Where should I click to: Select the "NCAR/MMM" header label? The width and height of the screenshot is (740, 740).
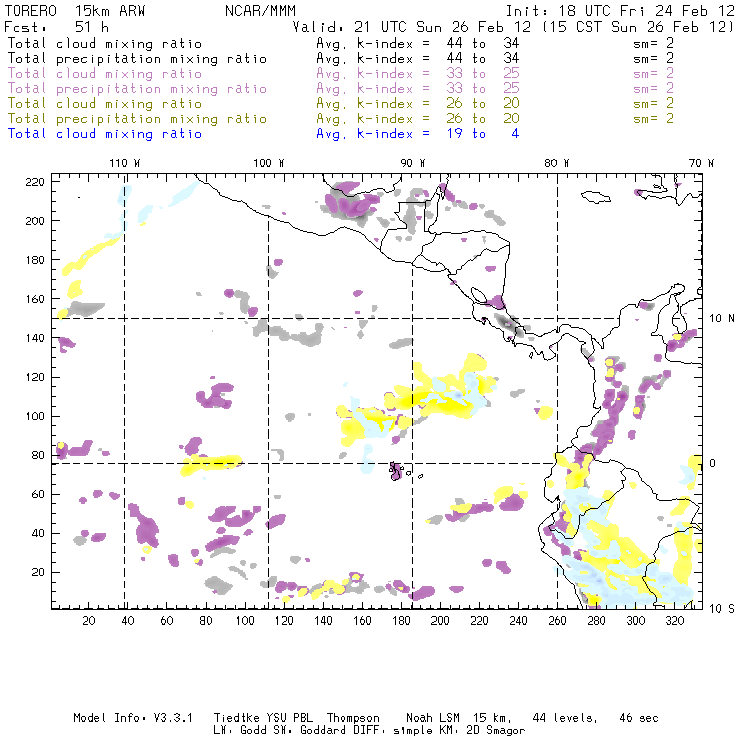coord(260,11)
